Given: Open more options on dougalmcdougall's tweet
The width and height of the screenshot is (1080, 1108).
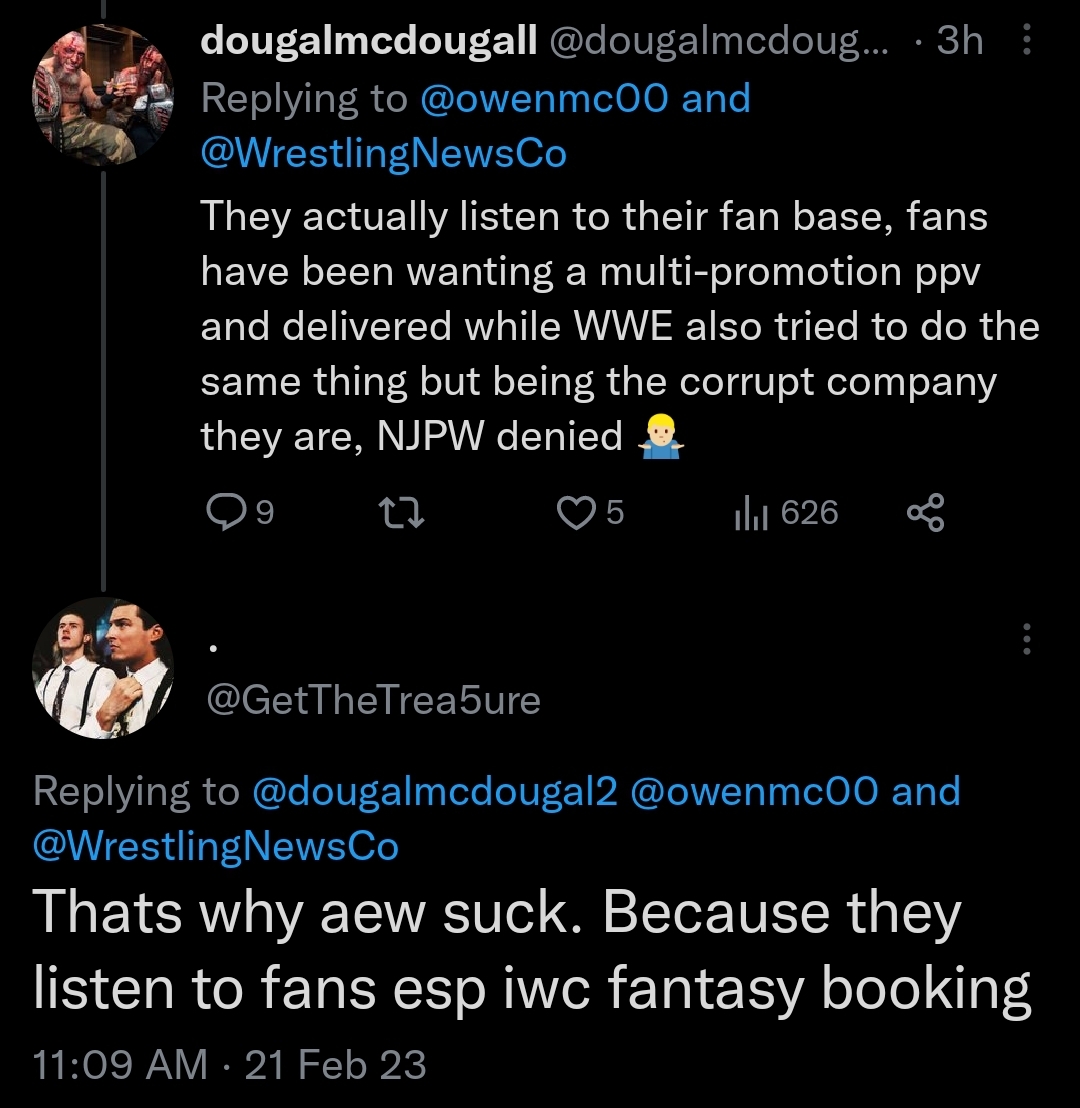Looking at the screenshot, I should (1027, 41).
